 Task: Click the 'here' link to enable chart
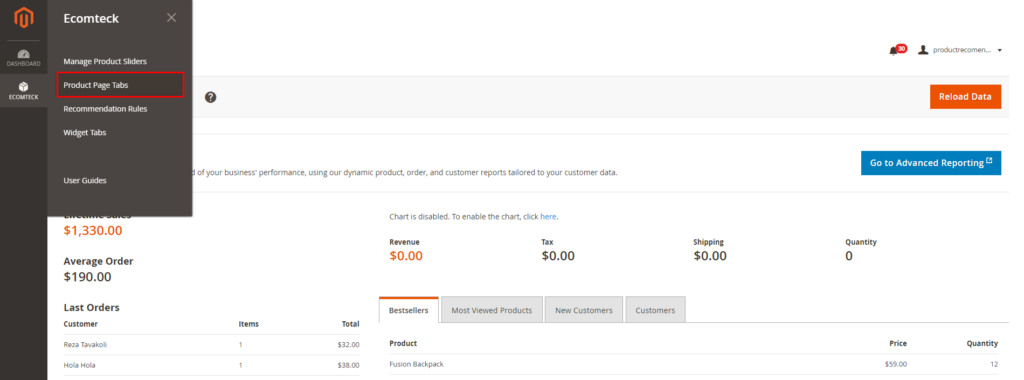pos(548,216)
